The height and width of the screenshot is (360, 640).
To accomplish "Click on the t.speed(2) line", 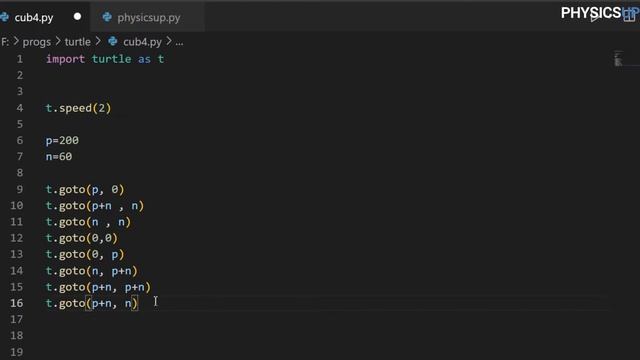I will tap(78, 108).
